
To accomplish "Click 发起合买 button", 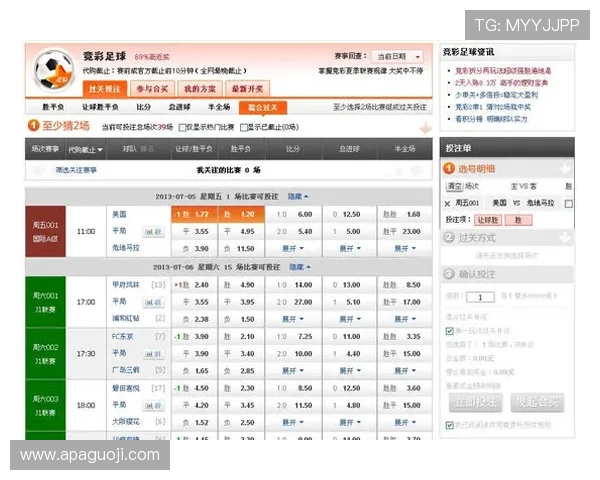I will coord(537,402).
